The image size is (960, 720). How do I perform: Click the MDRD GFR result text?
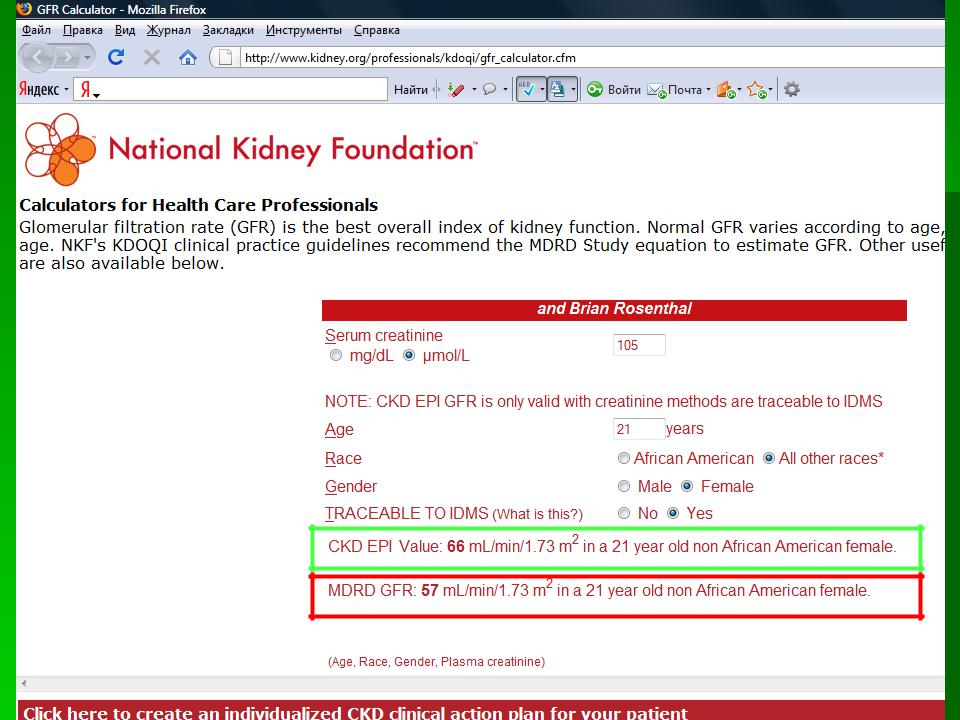(x=599, y=590)
